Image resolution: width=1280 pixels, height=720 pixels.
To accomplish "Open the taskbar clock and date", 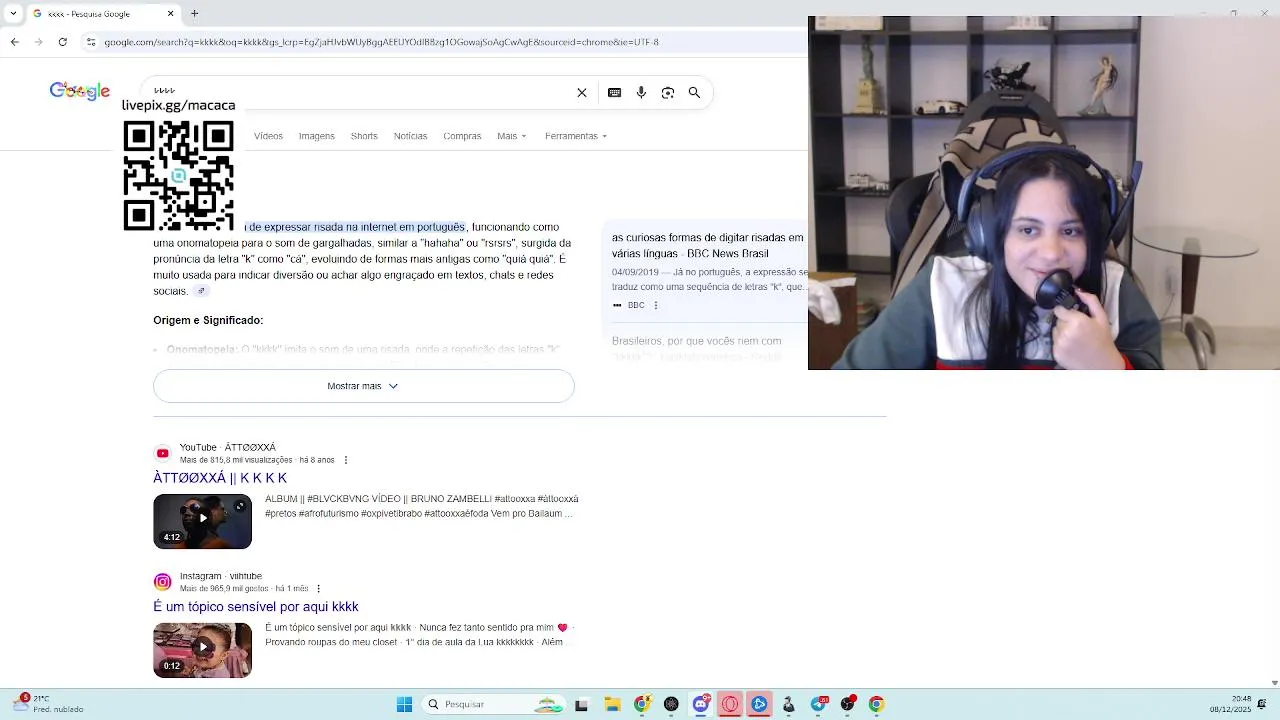I will click(x=1230, y=704).
